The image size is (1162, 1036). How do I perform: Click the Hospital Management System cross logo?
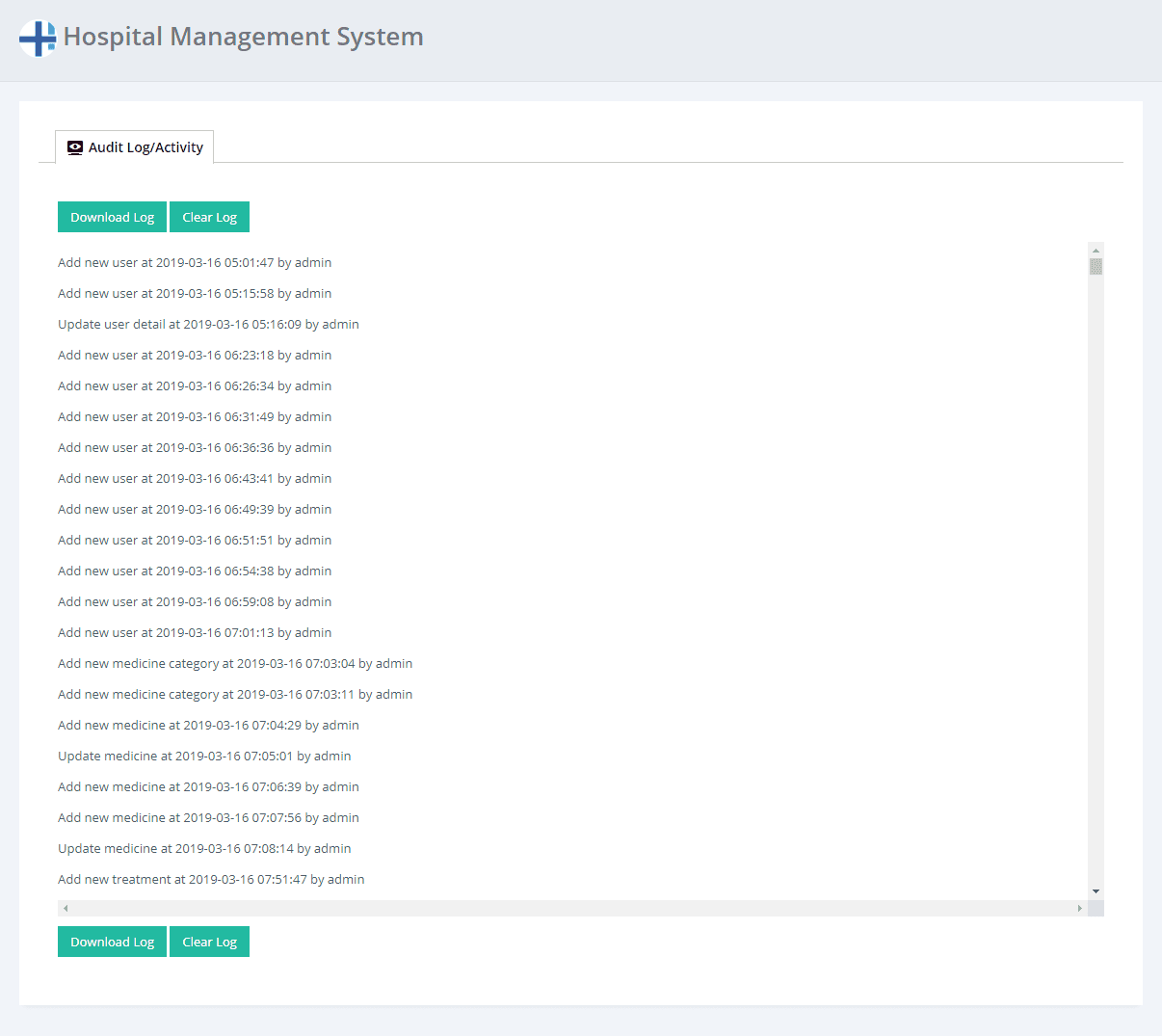38,39
